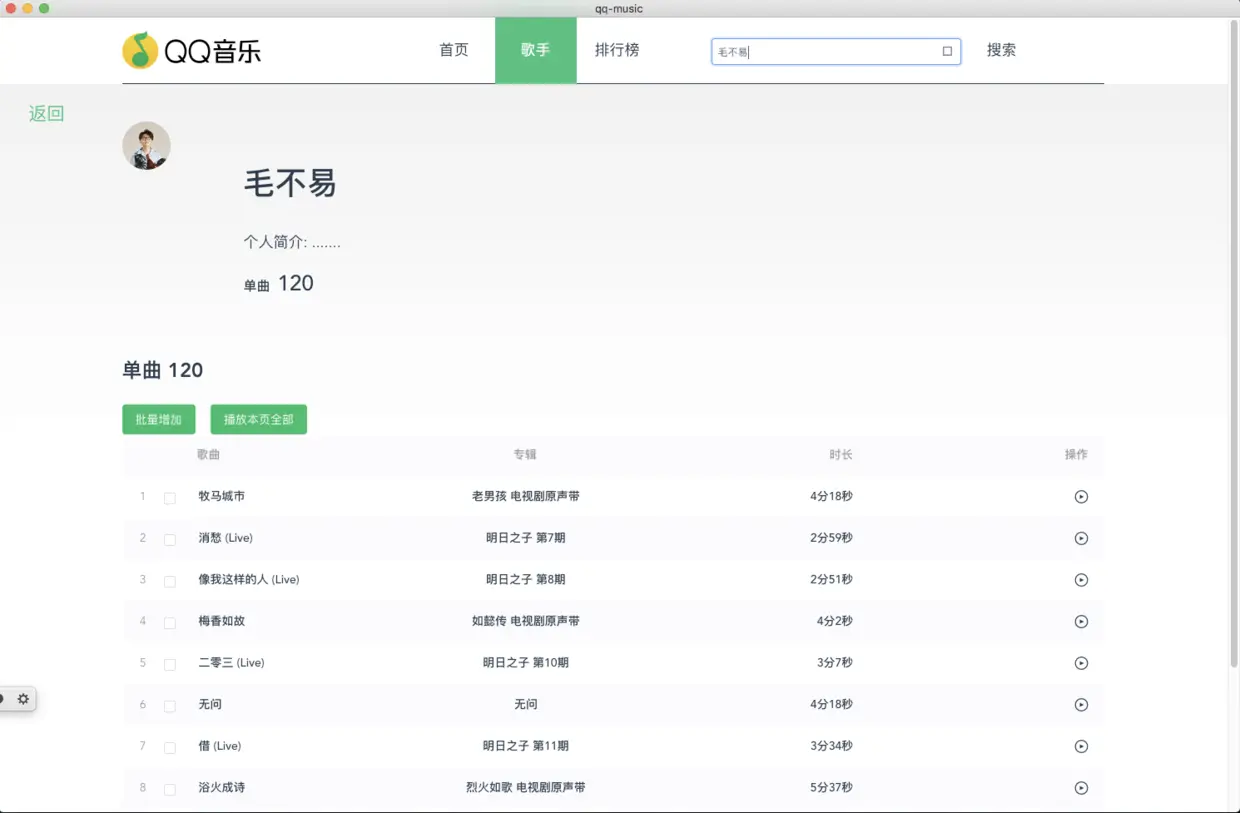Open album 明日之子 第8期
Screen dimensions: 1240x813
[526, 580]
